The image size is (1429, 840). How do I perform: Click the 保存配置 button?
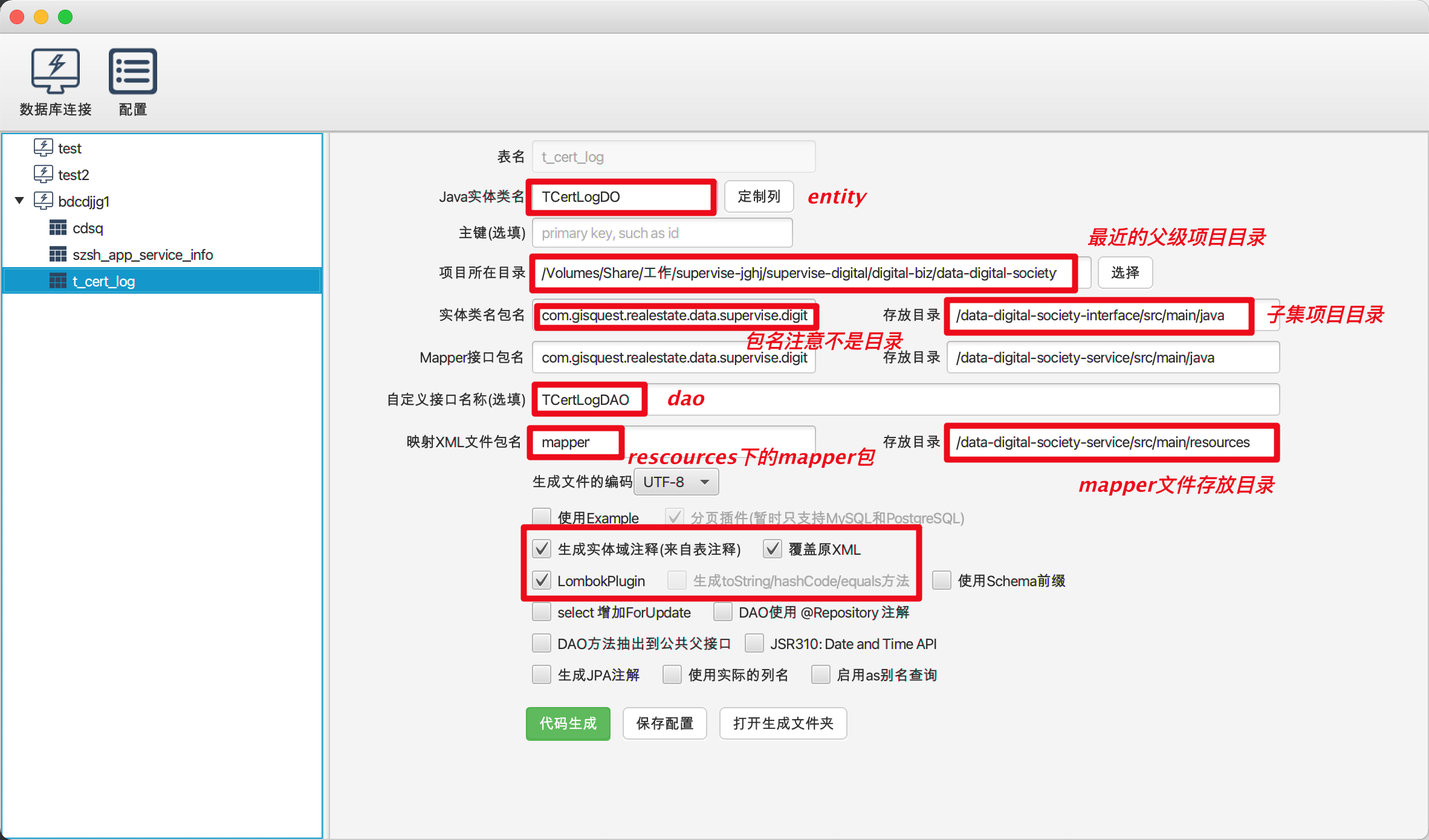point(664,723)
